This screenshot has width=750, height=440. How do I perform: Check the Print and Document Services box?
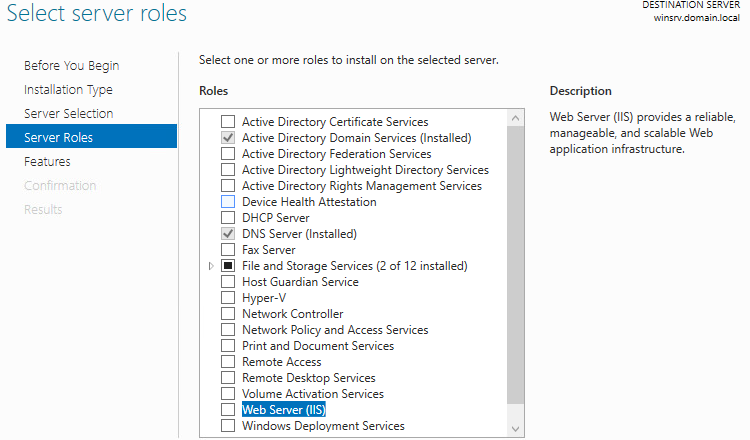pyautogui.click(x=228, y=346)
